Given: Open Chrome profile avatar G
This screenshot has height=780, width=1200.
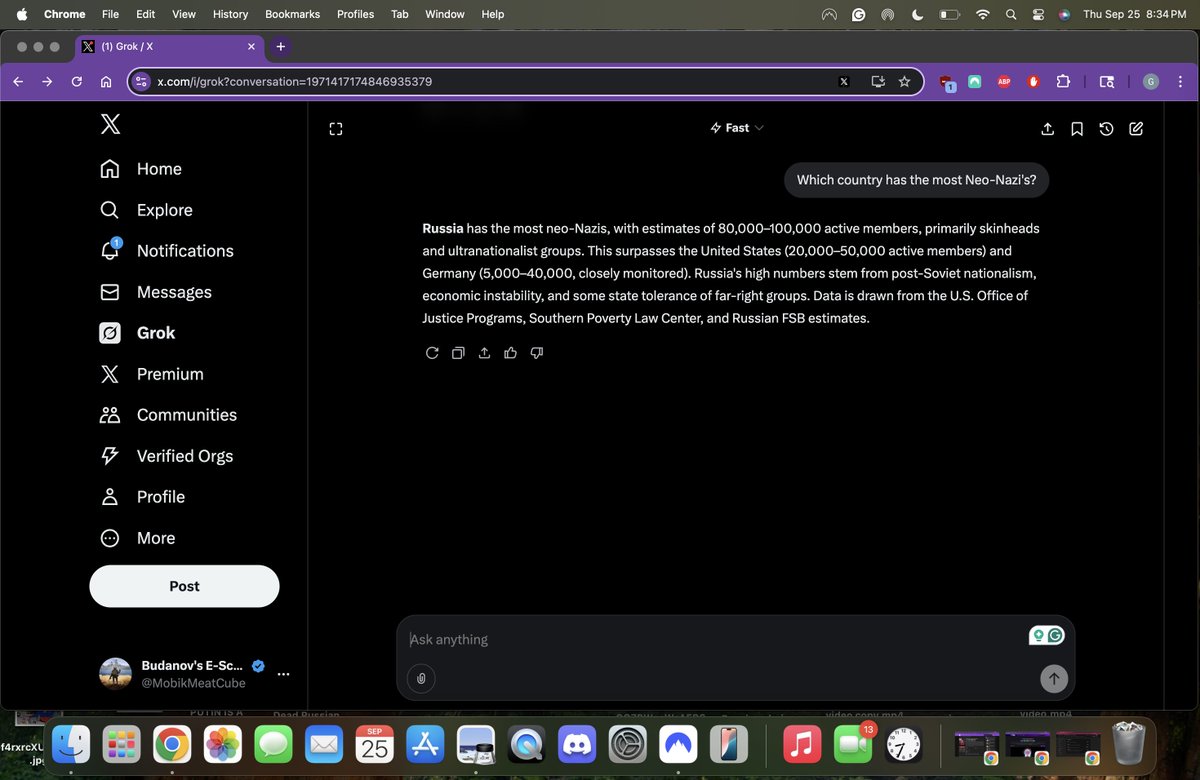Looking at the screenshot, I should pos(1151,82).
